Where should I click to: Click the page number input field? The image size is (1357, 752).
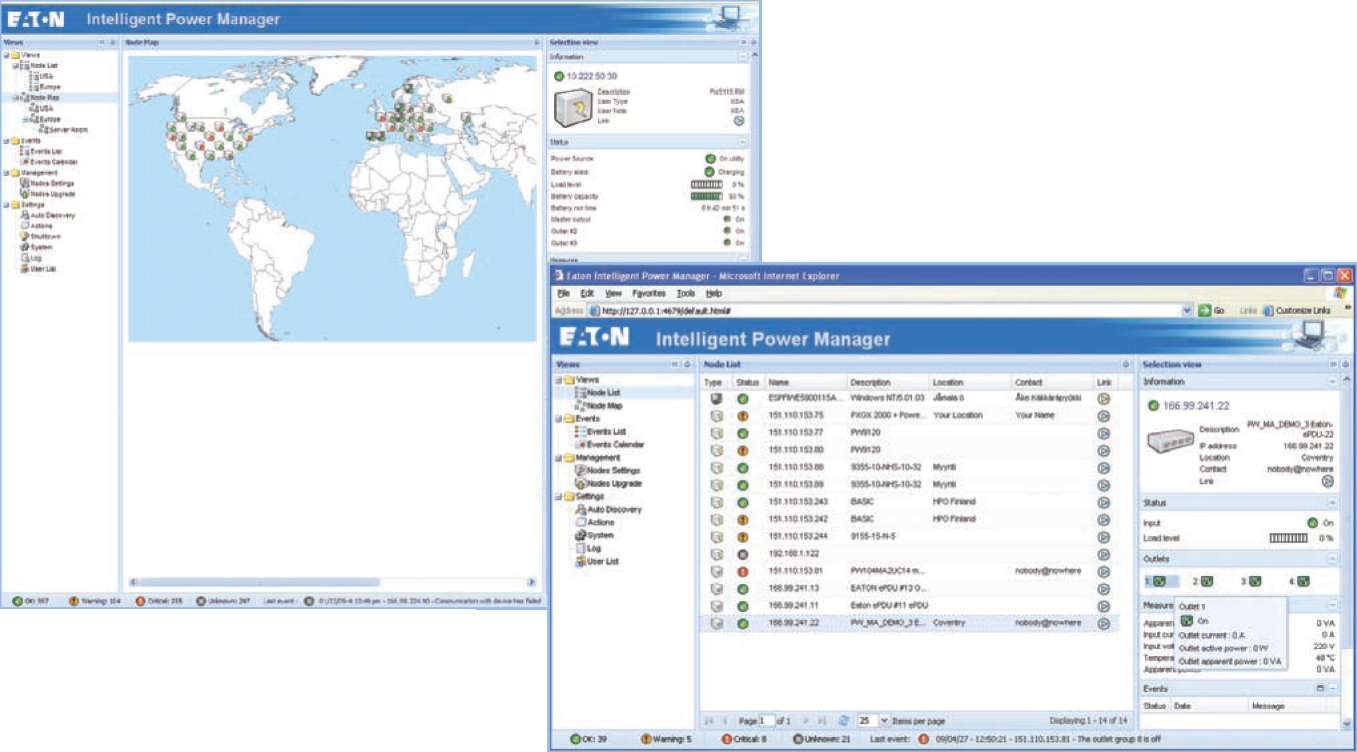[767, 720]
